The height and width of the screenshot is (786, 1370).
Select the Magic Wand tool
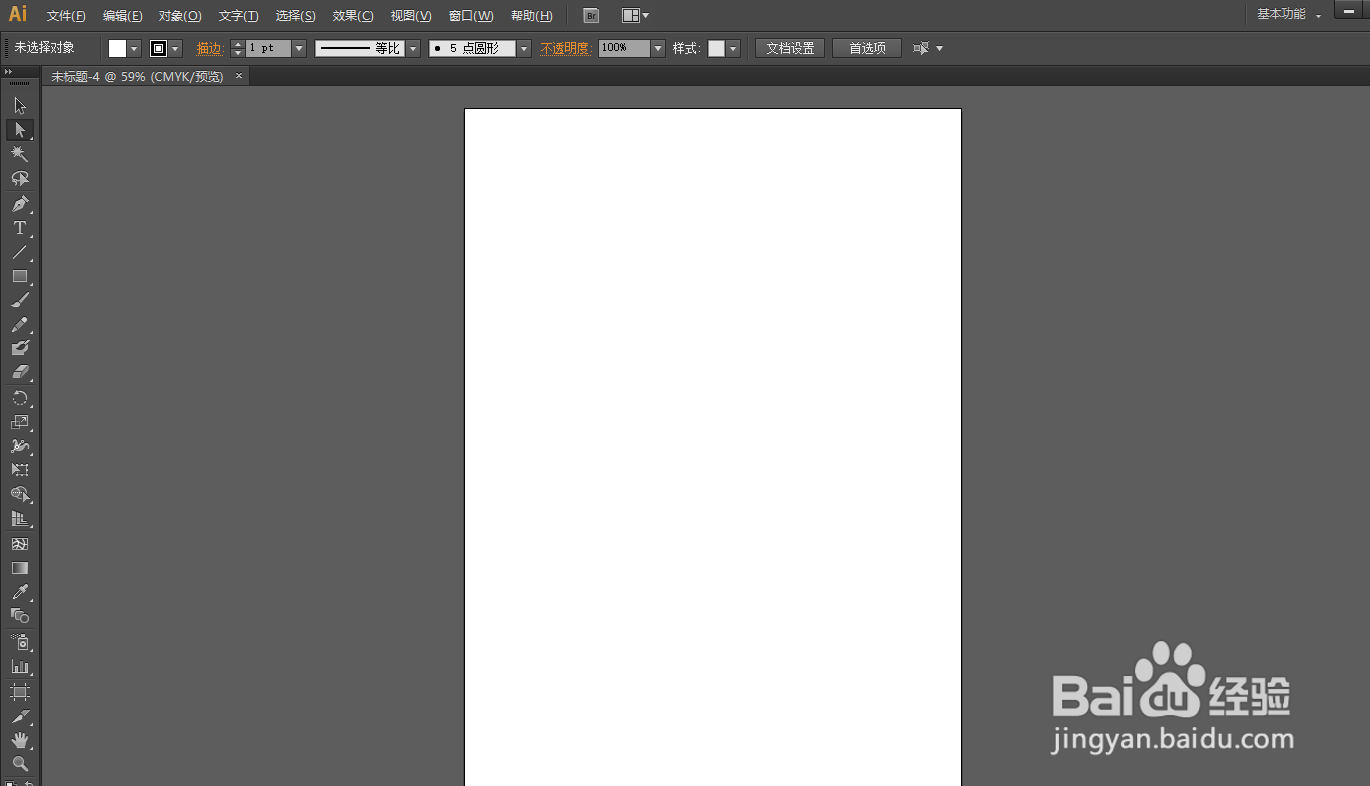coord(20,154)
